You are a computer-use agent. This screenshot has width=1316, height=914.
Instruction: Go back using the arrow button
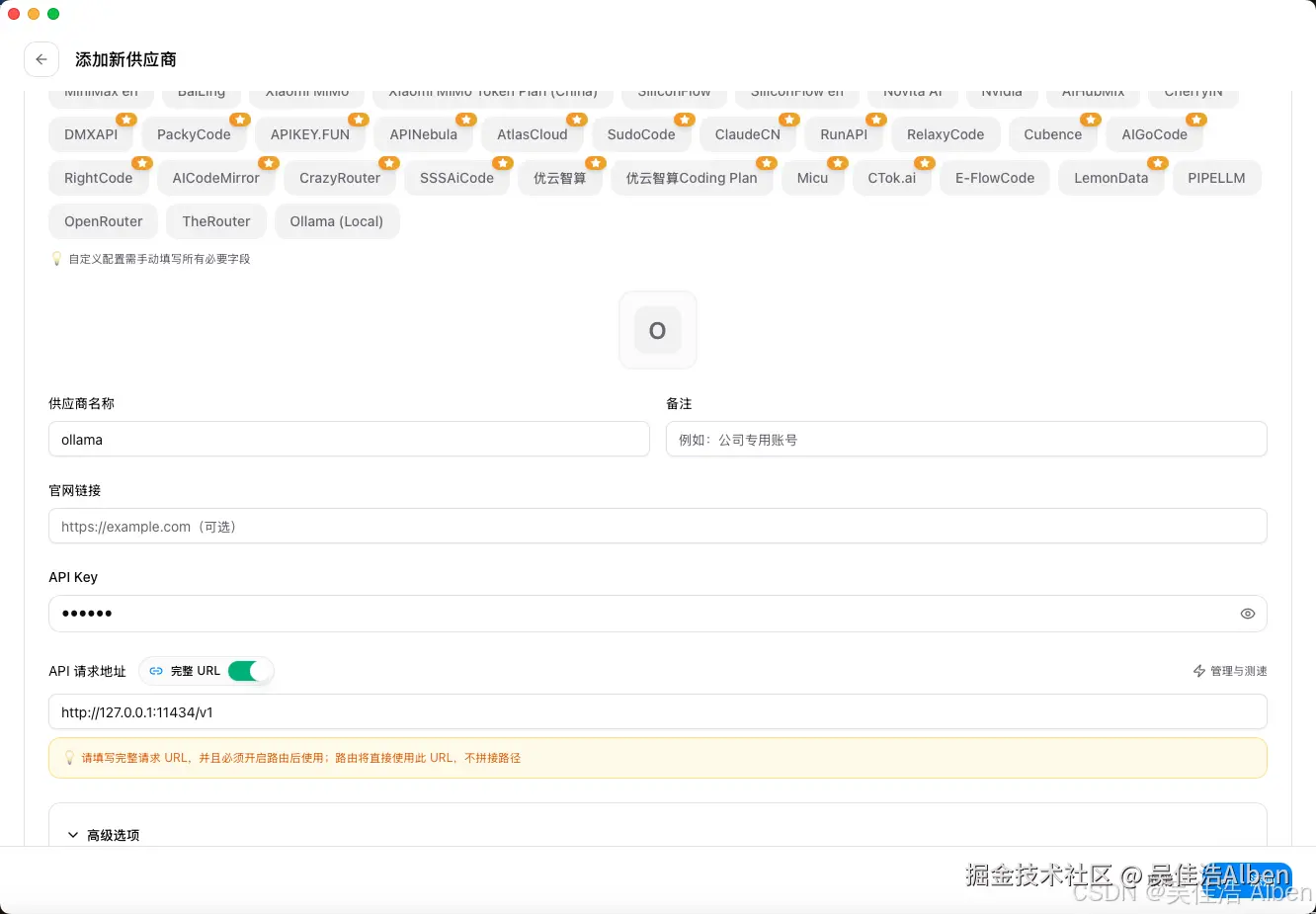click(x=41, y=59)
